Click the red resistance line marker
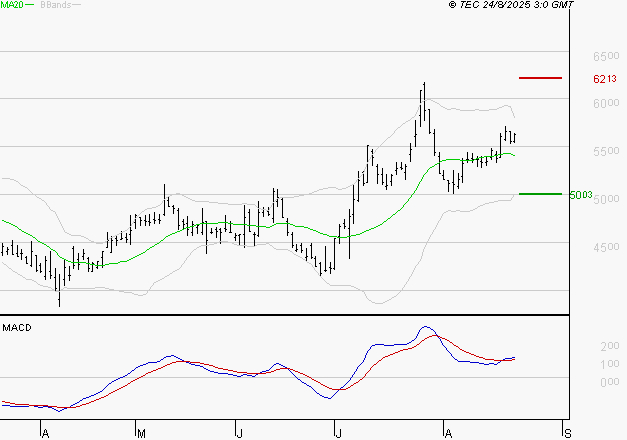This screenshot has height=440, width=627. tap(540, 78)
